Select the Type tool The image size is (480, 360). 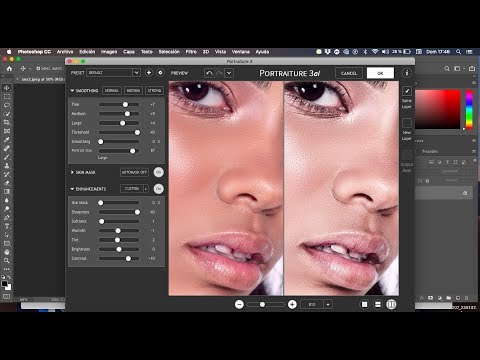point(6,226)
